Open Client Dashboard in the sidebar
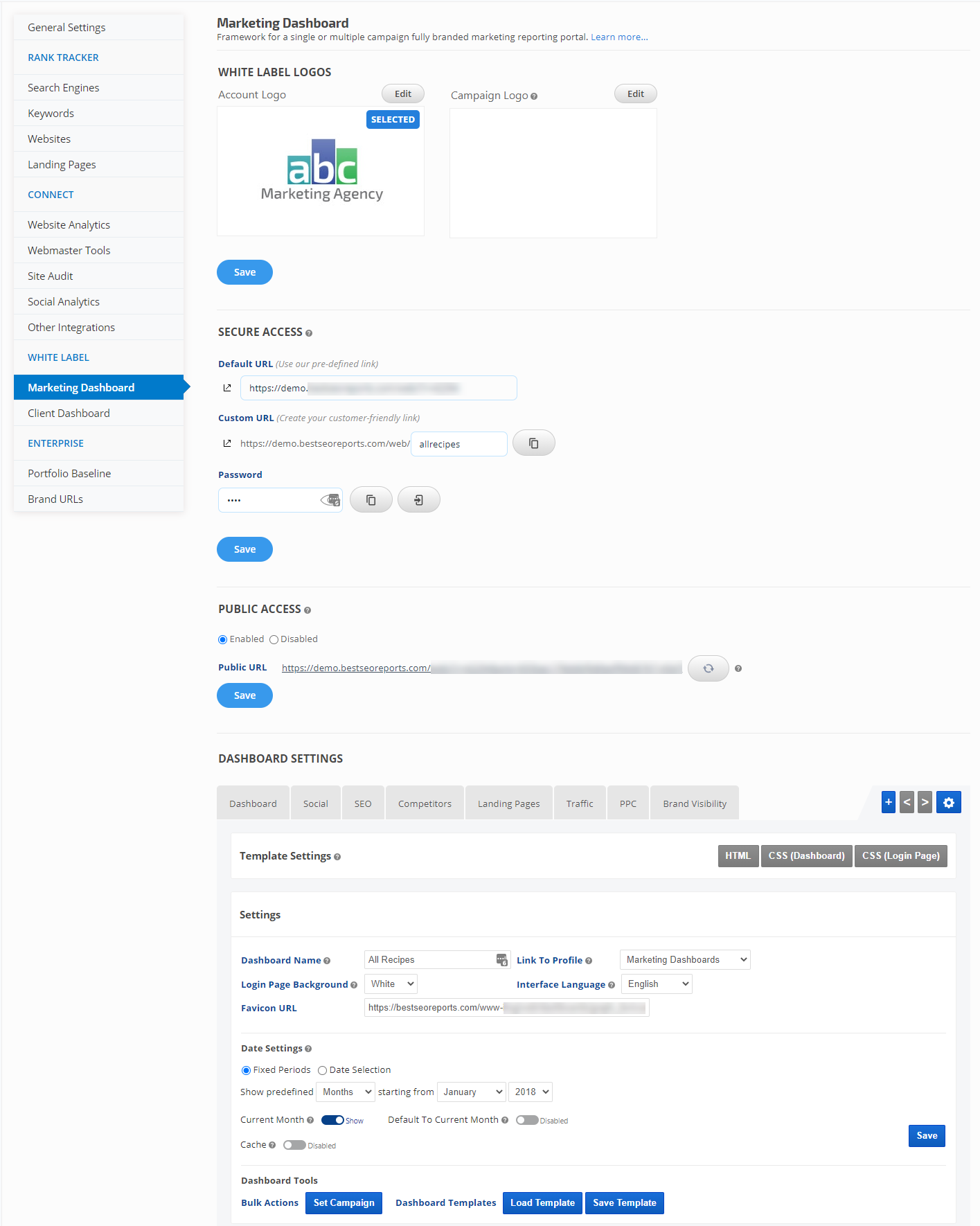Viewport: 980px width, 1226px height. (99, 414)
